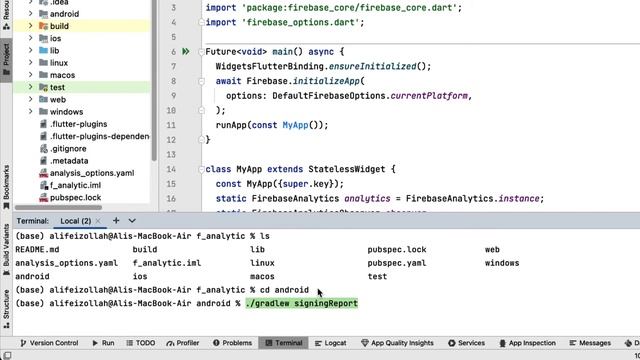
Task: Expand the ios folder
Action: coord(31,38)
